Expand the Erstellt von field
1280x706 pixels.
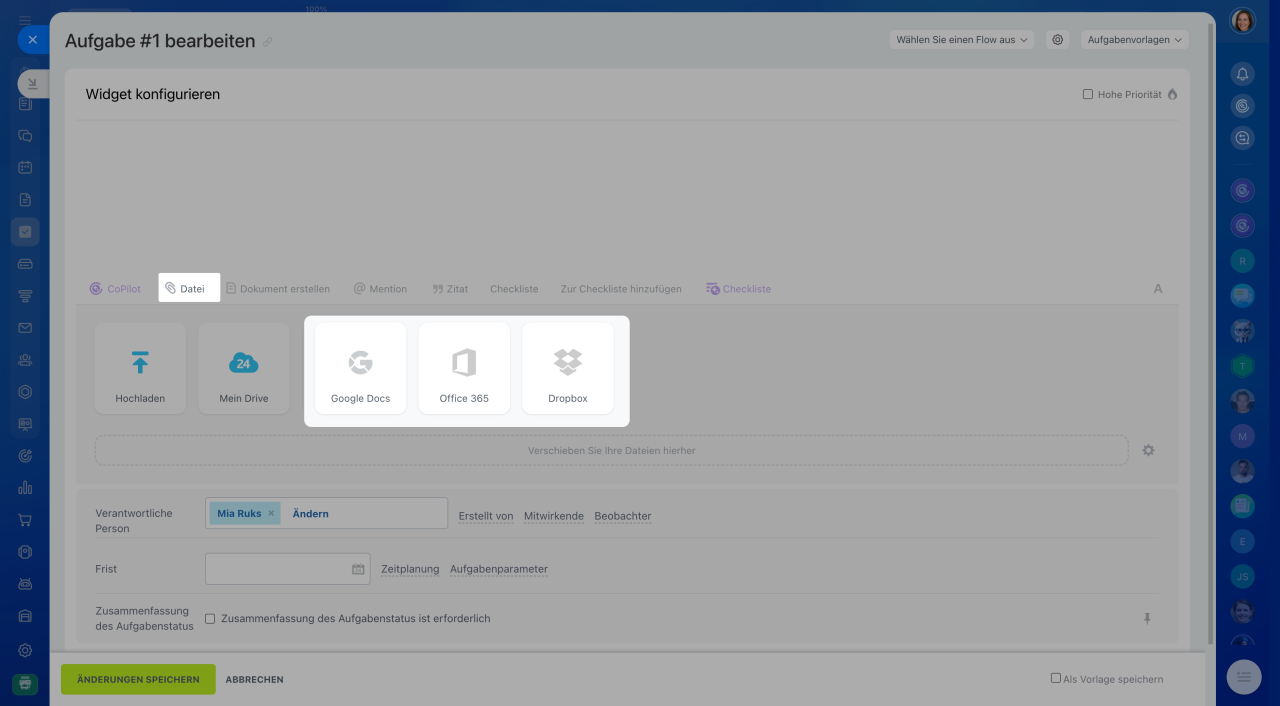coord(486,516)
